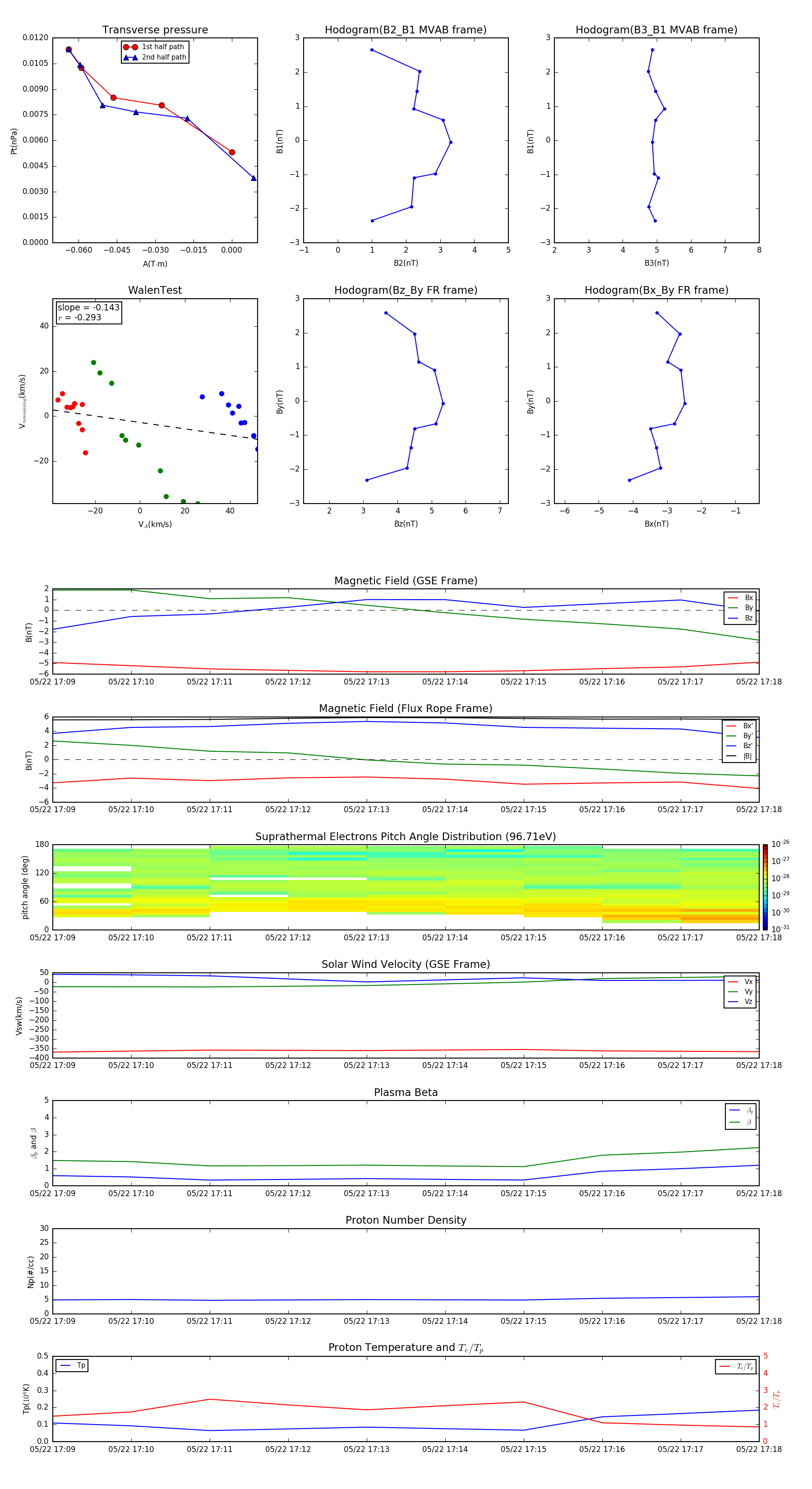This screenshot has width=812, height=1489.
Task: Click the 'Hodogram(Bz_By FR frame)' title
Action: point(406,290)
